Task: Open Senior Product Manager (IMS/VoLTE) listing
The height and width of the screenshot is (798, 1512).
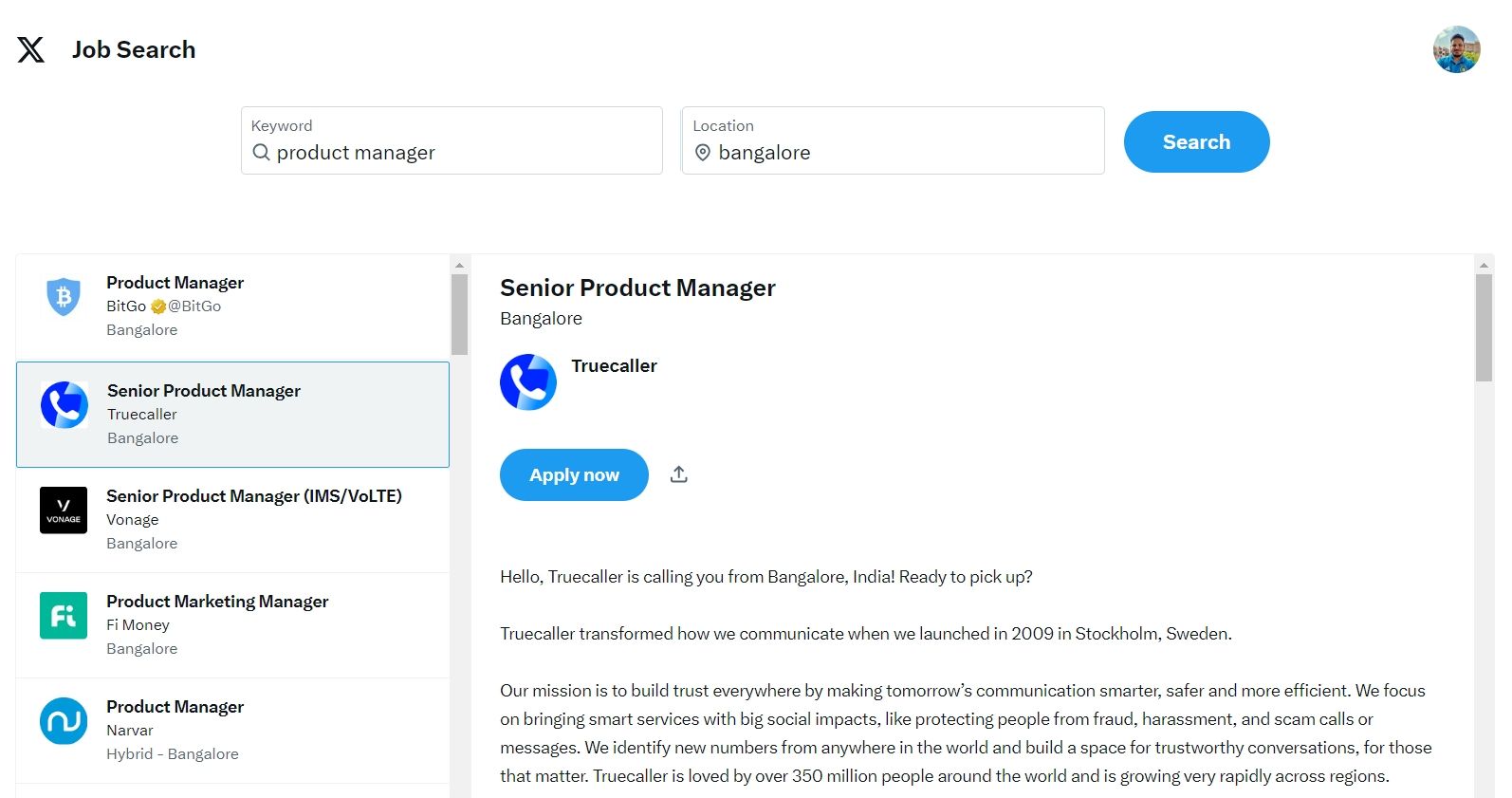Action: click(x=232, y=520)
